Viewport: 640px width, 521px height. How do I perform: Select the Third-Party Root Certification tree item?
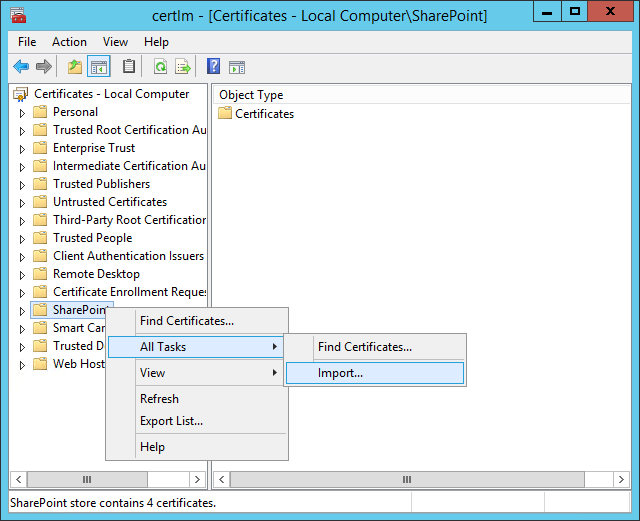(129, 220)
